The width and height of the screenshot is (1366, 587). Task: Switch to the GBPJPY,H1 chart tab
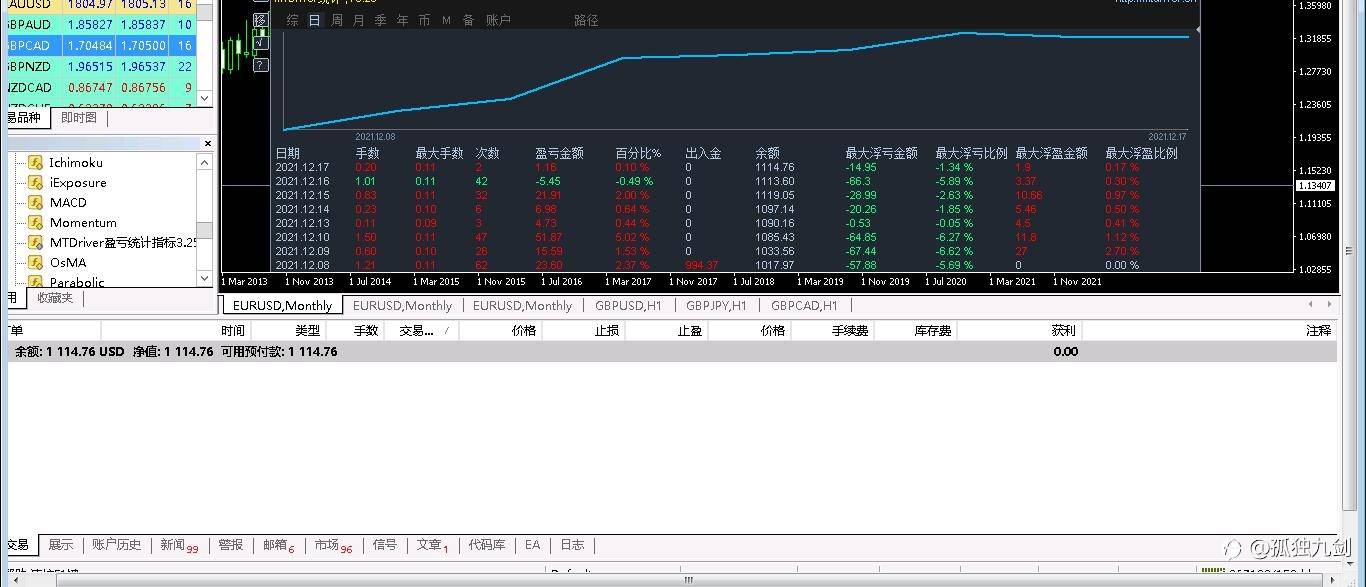tap(716, 306)
